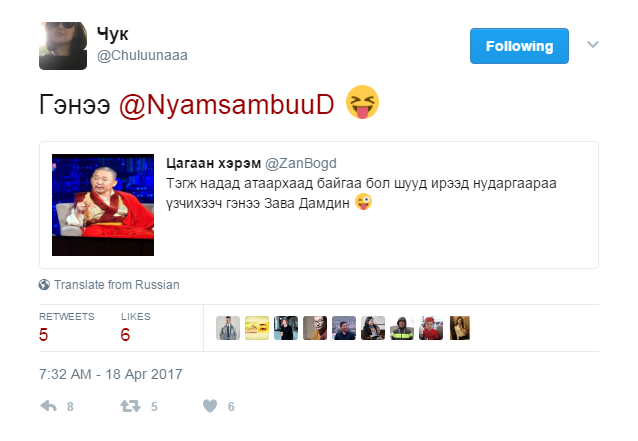This screenshot has width=638, height=441.
Task: Click the yellow eye avatar
Action: [257, 328]
